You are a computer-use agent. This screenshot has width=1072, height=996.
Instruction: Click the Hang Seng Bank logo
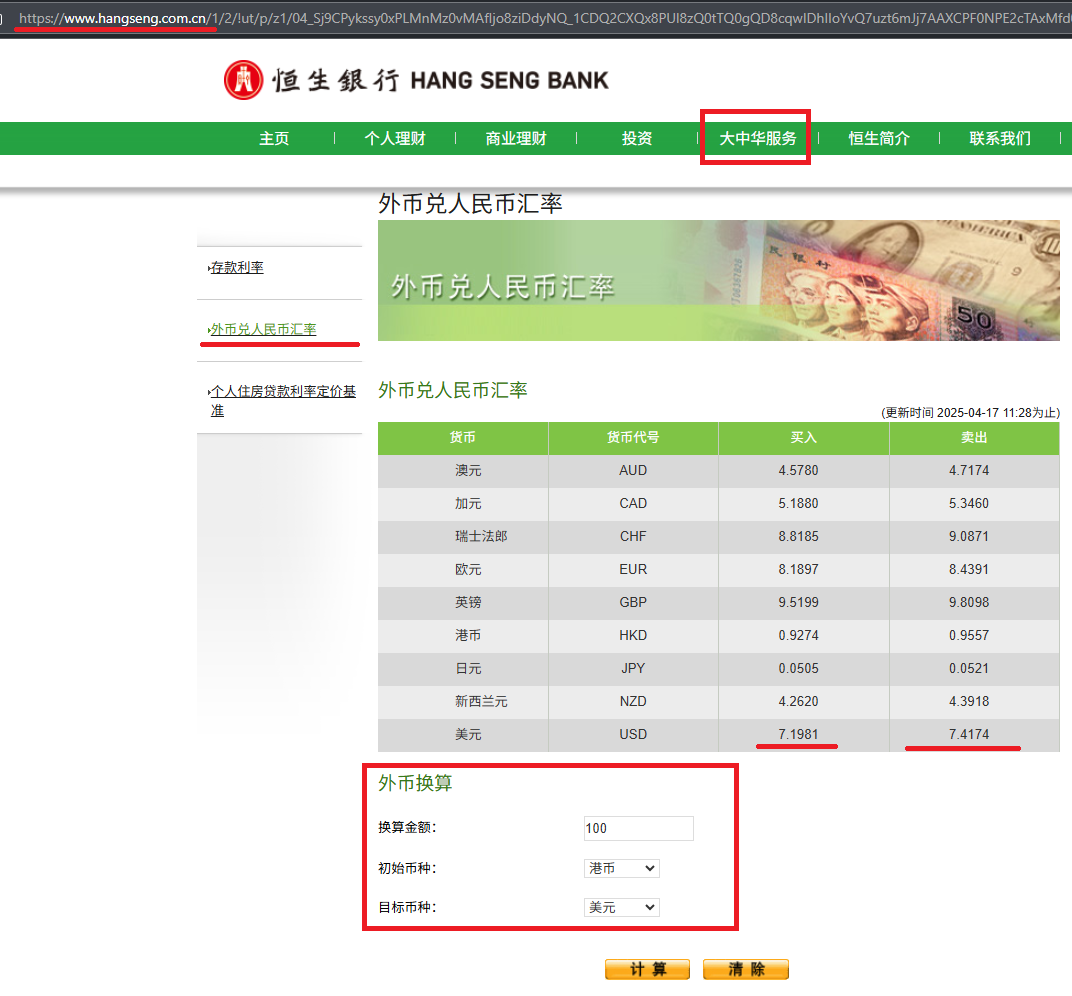click(415, 80)
